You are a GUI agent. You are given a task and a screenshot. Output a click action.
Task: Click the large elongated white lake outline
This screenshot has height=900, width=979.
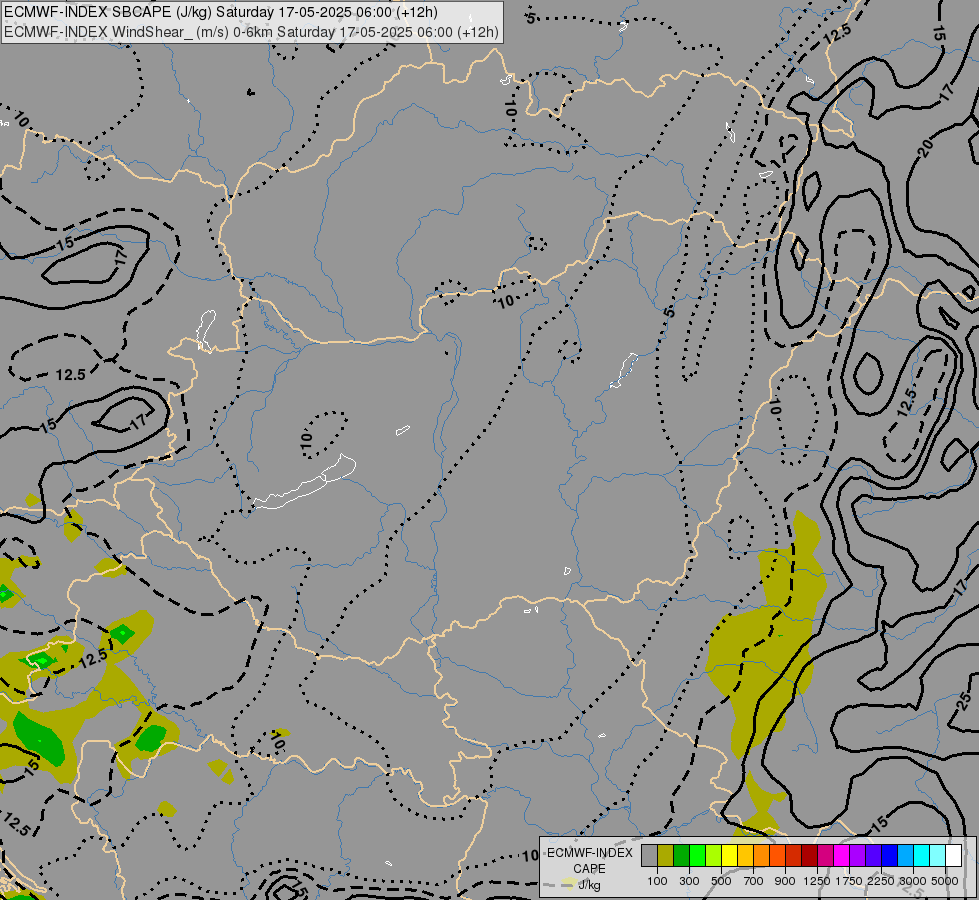(305, 482)
